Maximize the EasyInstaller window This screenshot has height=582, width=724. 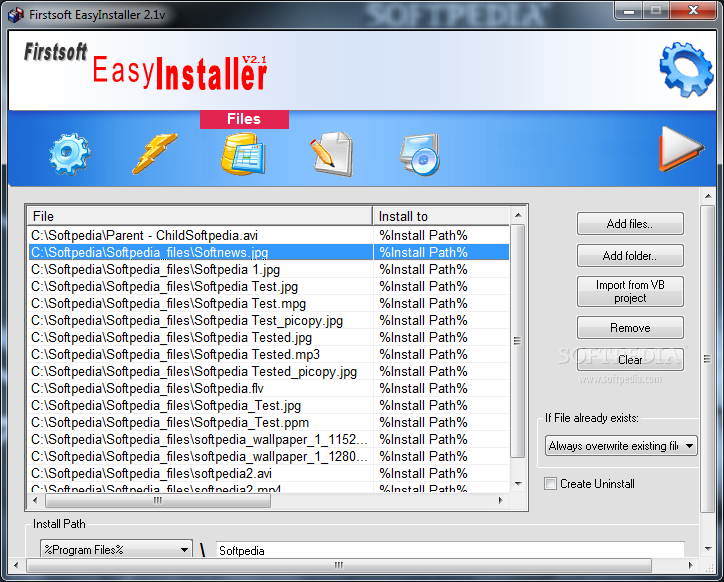click(x=655, y=11)
